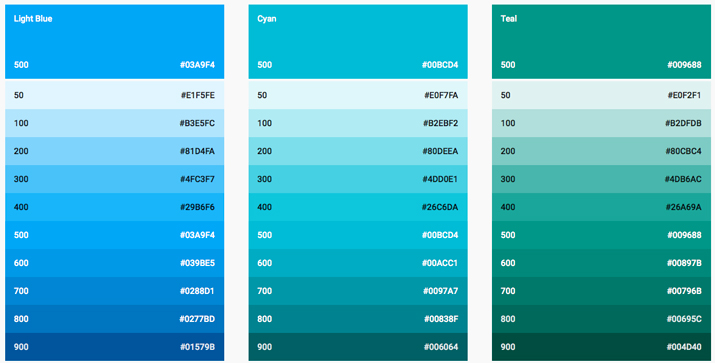
Task: Pick the Light Blue 50 swatch #E1F5FE
Action: pos(114,95)
